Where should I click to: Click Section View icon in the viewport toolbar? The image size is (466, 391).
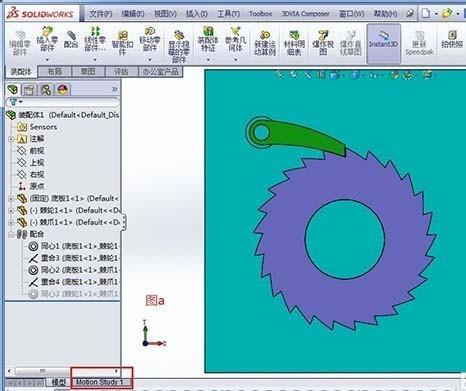pyautogui.click(x=321, y=75)
